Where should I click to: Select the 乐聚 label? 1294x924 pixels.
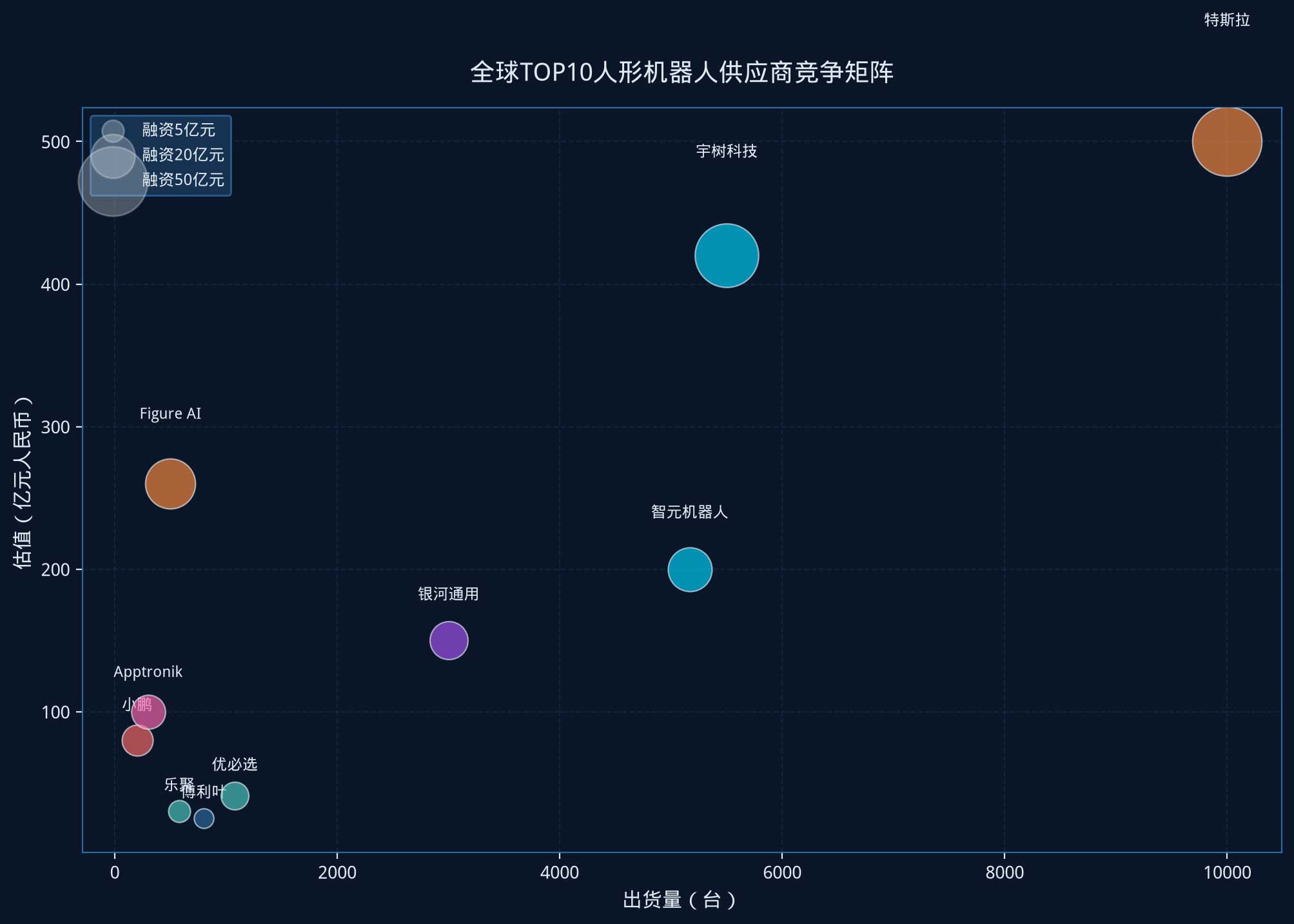179,785
